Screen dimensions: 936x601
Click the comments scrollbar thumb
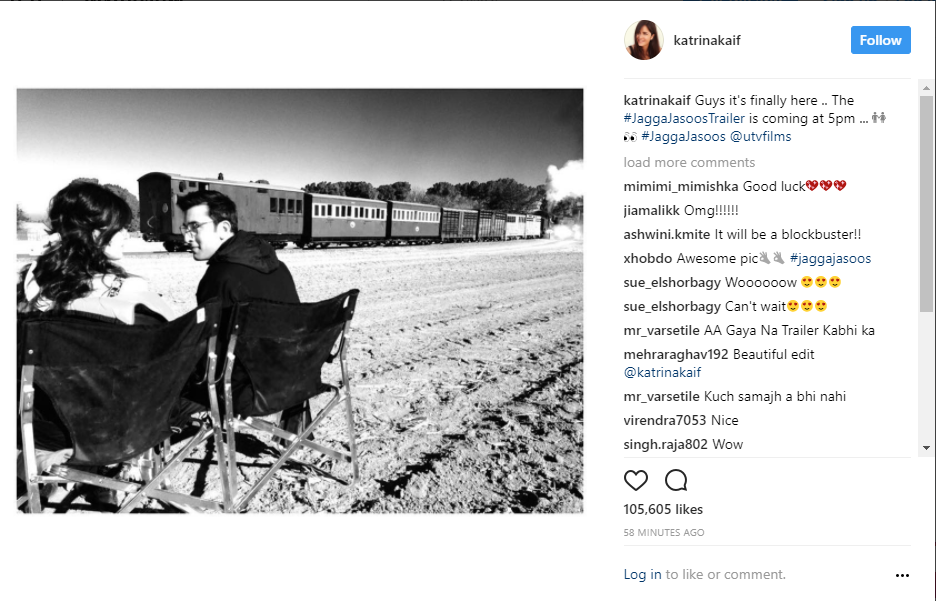(x=926, y=203)
